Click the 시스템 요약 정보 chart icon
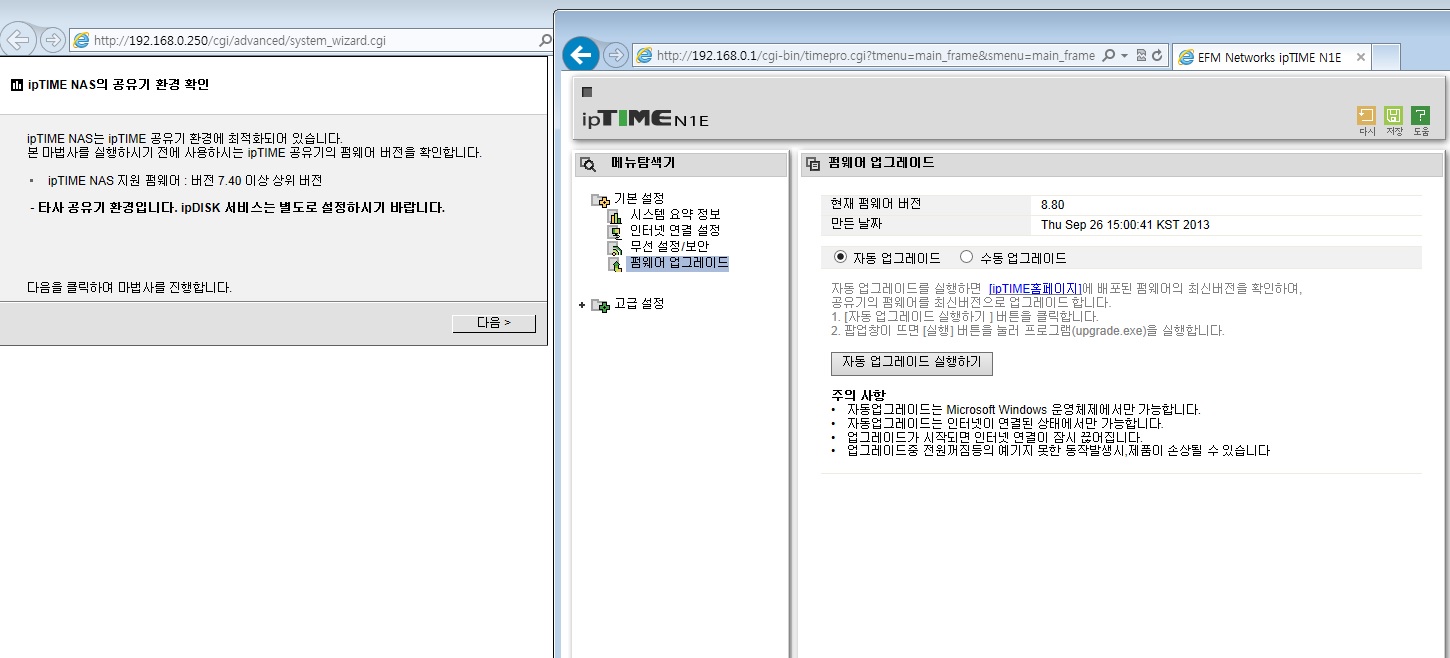 tap(615, 215)
